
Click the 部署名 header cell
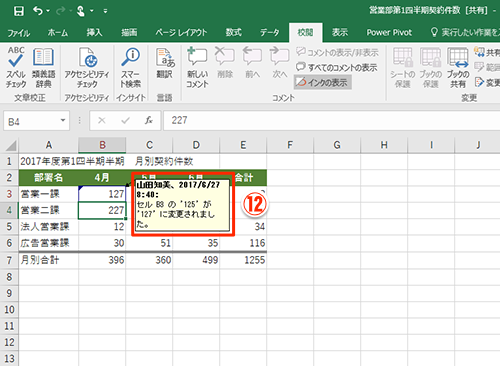[49, 177]
